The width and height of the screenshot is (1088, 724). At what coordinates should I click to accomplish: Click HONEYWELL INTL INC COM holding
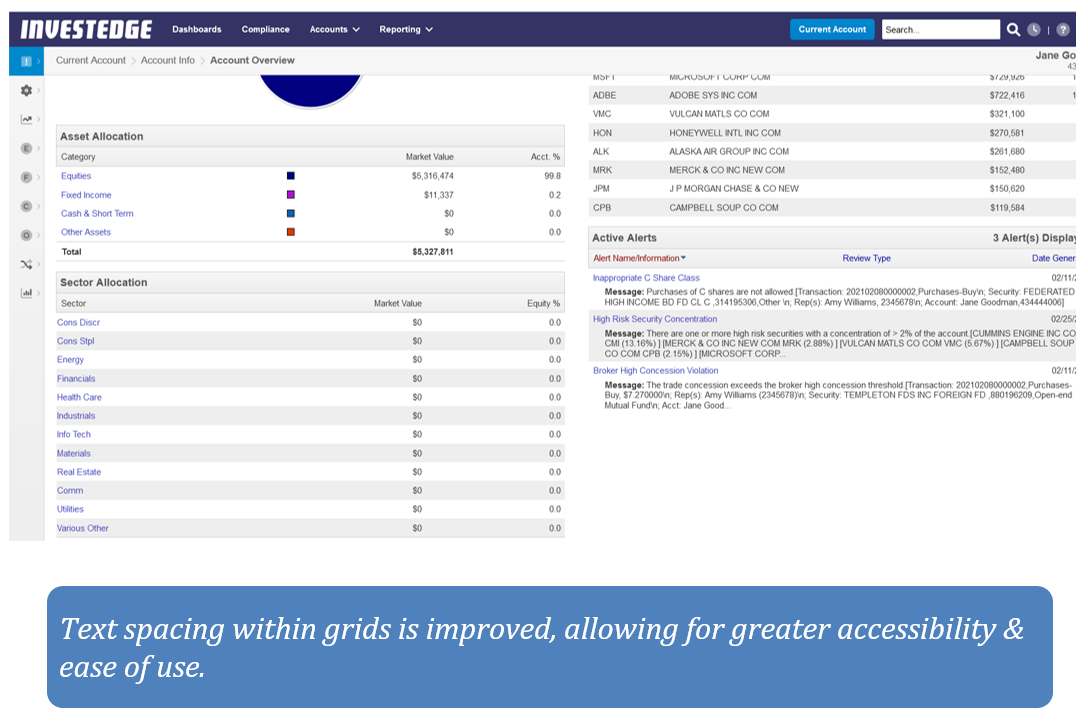tap(724, 133)
